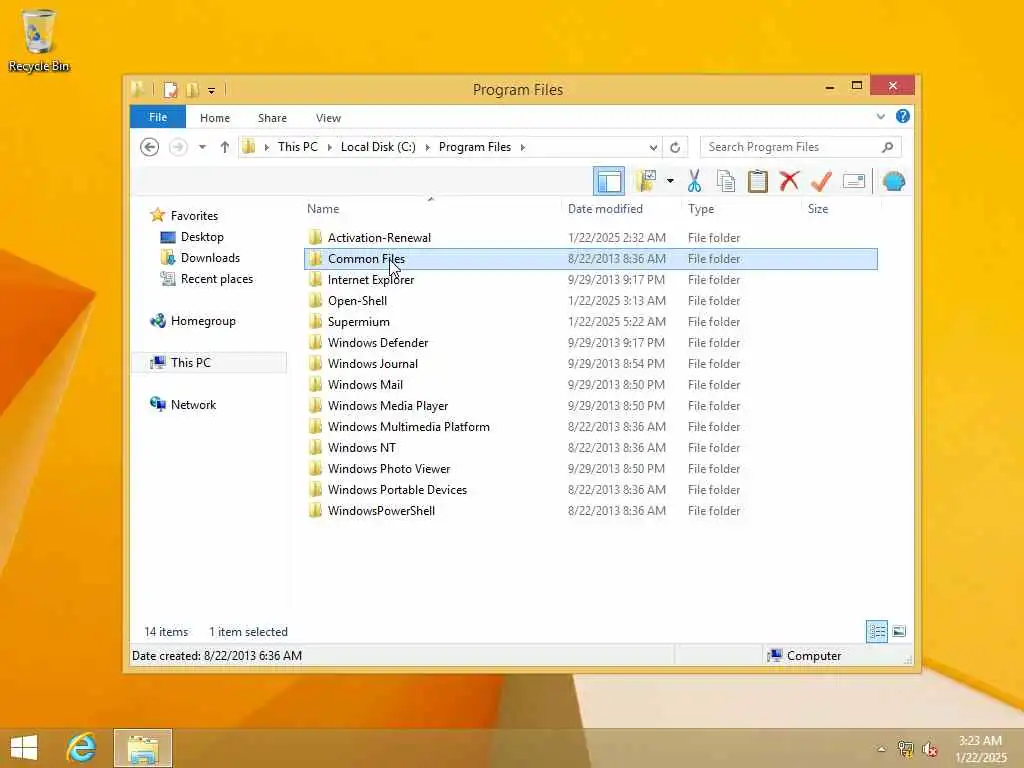
Task: Select the Windows NT folder icon
Action: point(315,447)
